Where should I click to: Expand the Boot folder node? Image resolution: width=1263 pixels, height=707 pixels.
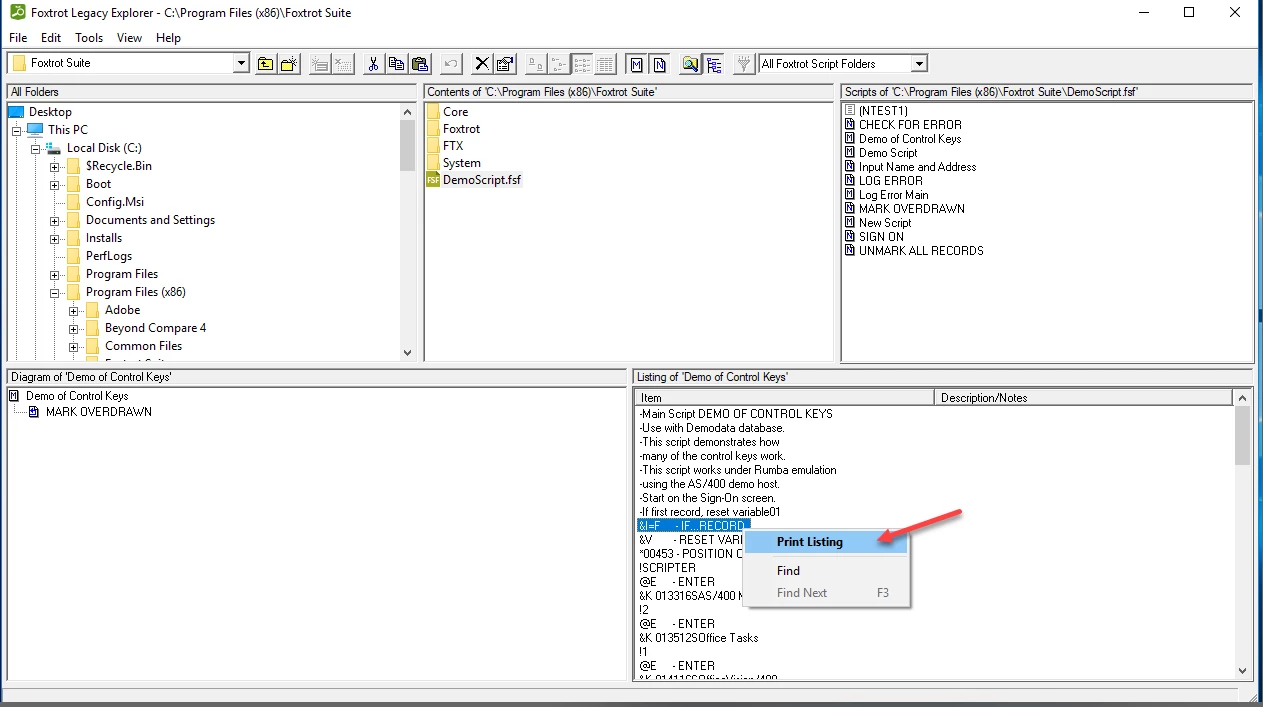[x=55, y=184]
